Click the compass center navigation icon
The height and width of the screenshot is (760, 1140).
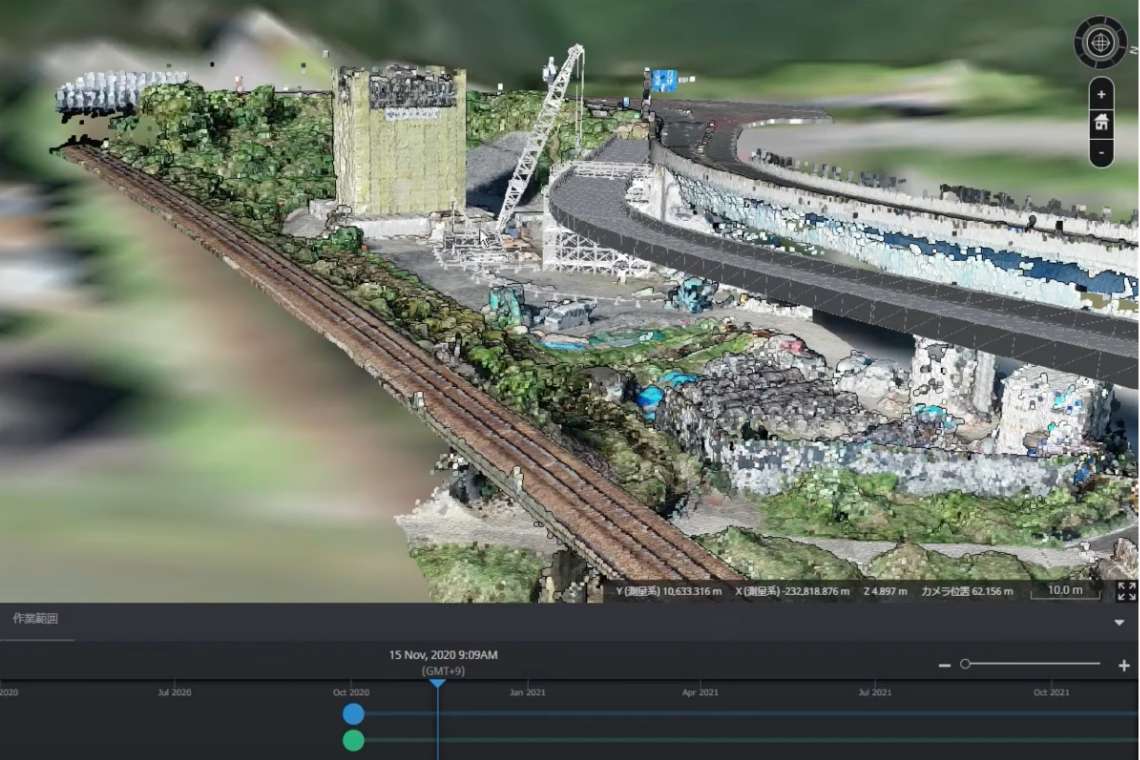coord(1100,42)
